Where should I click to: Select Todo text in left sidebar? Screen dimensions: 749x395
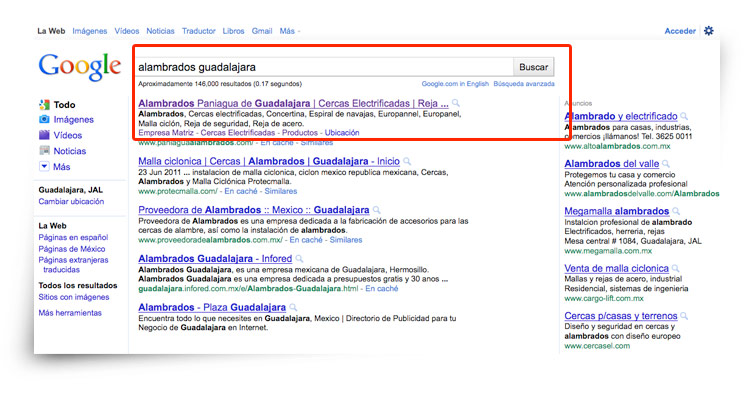(x=64, y=105)
